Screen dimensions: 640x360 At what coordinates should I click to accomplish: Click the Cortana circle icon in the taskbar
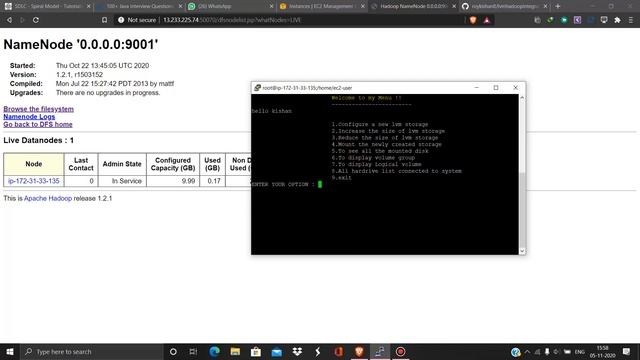coord(173,351)
